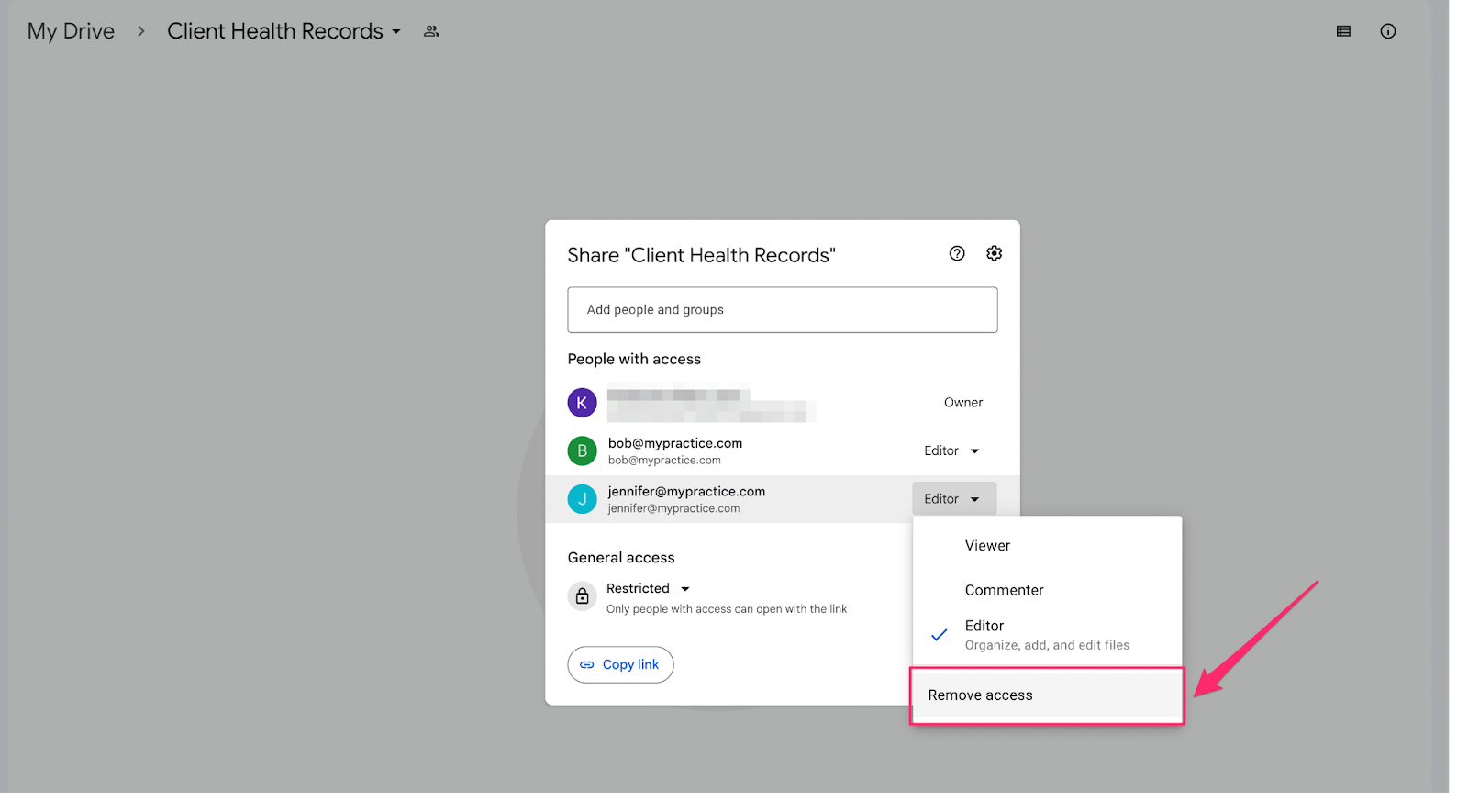Click the Add people and groups field
Image resolution: width=1468 pixels, height=812 pixels.
[782, 310]
